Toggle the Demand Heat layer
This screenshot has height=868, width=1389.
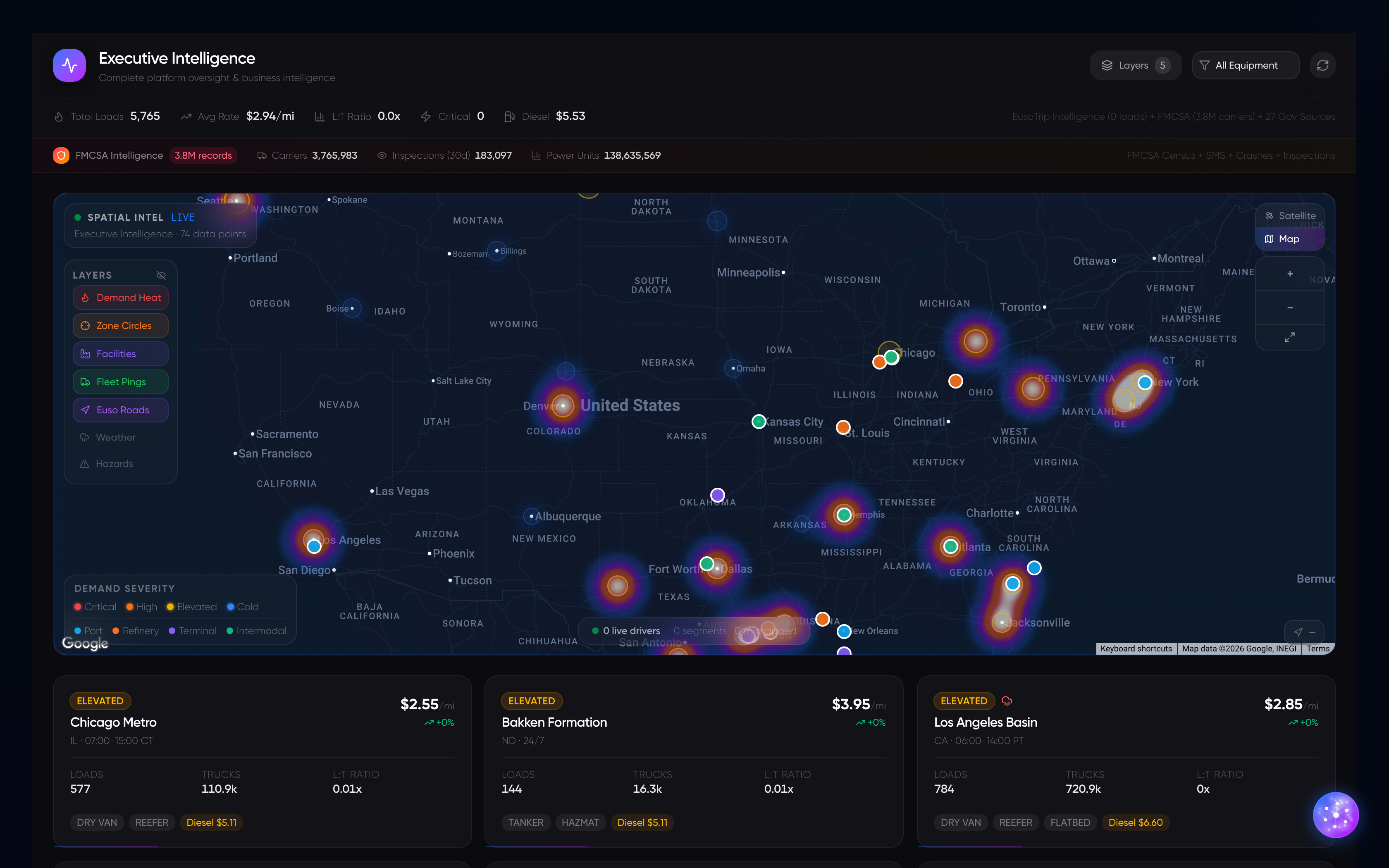pyautogui.click(x=121, y=297)
